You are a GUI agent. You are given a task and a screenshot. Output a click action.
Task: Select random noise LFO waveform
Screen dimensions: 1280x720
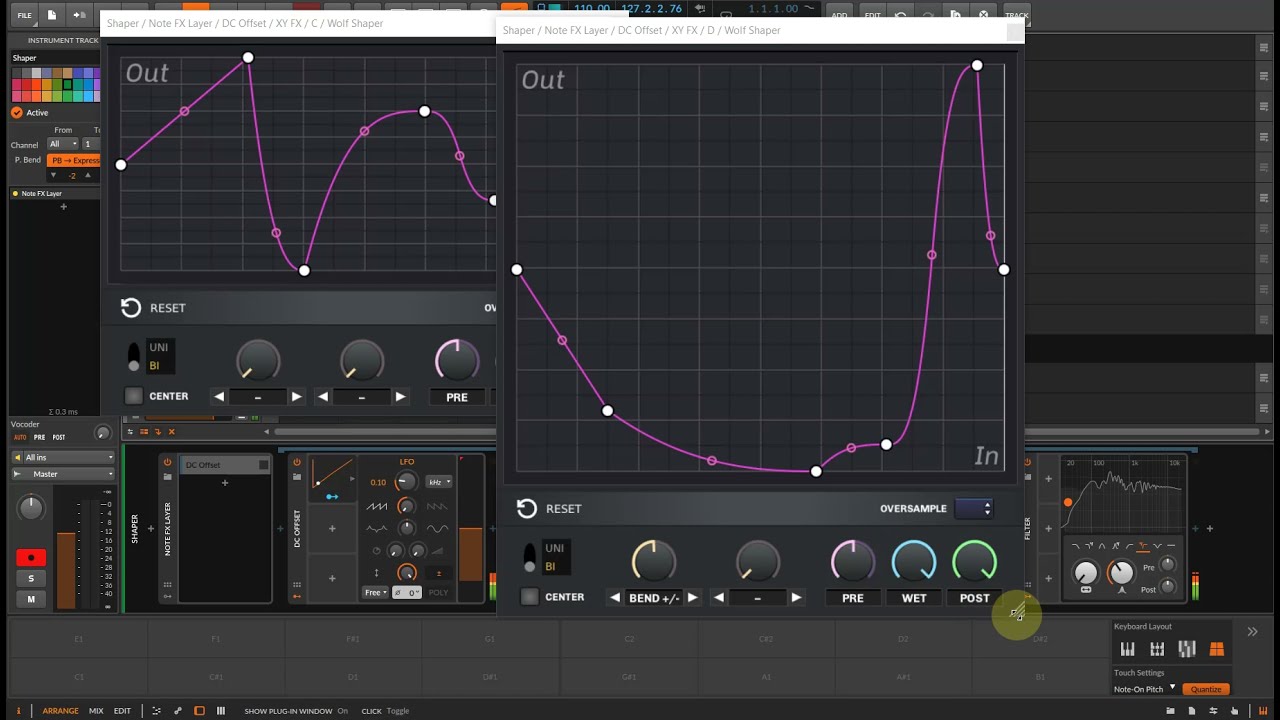(x=377, y=528)
